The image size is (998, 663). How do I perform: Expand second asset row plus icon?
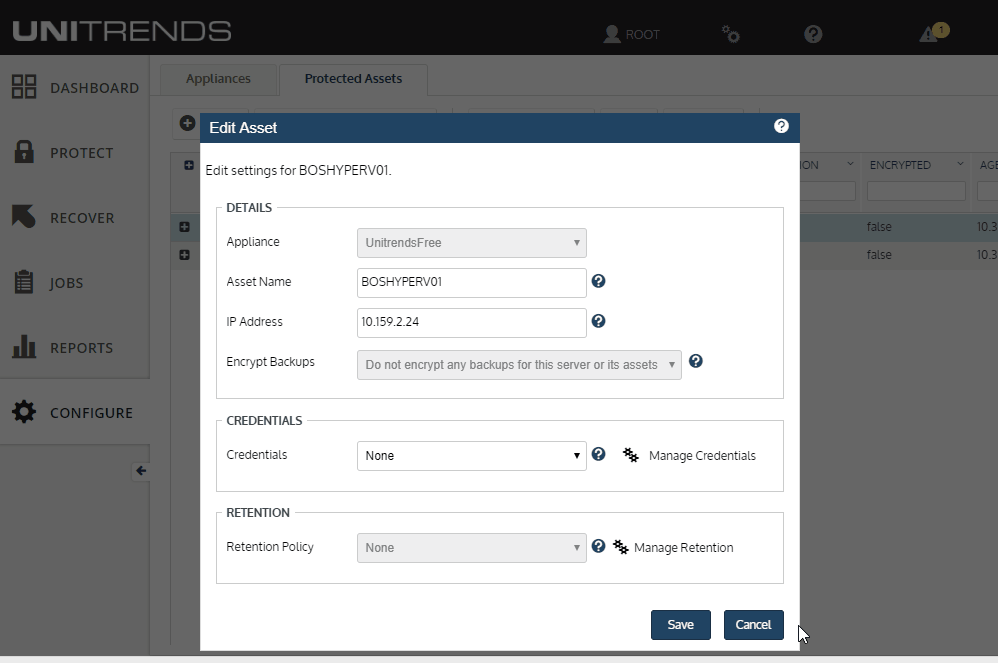tap(185, 255)
